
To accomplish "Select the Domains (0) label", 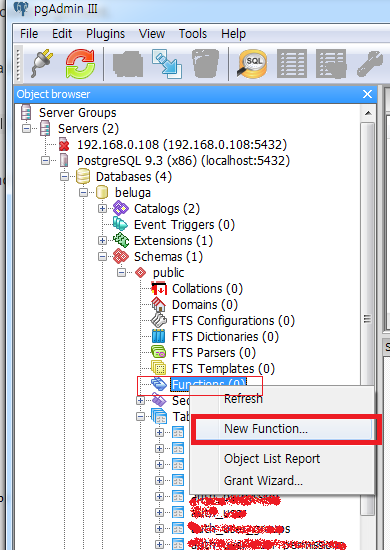I will 205,304.
